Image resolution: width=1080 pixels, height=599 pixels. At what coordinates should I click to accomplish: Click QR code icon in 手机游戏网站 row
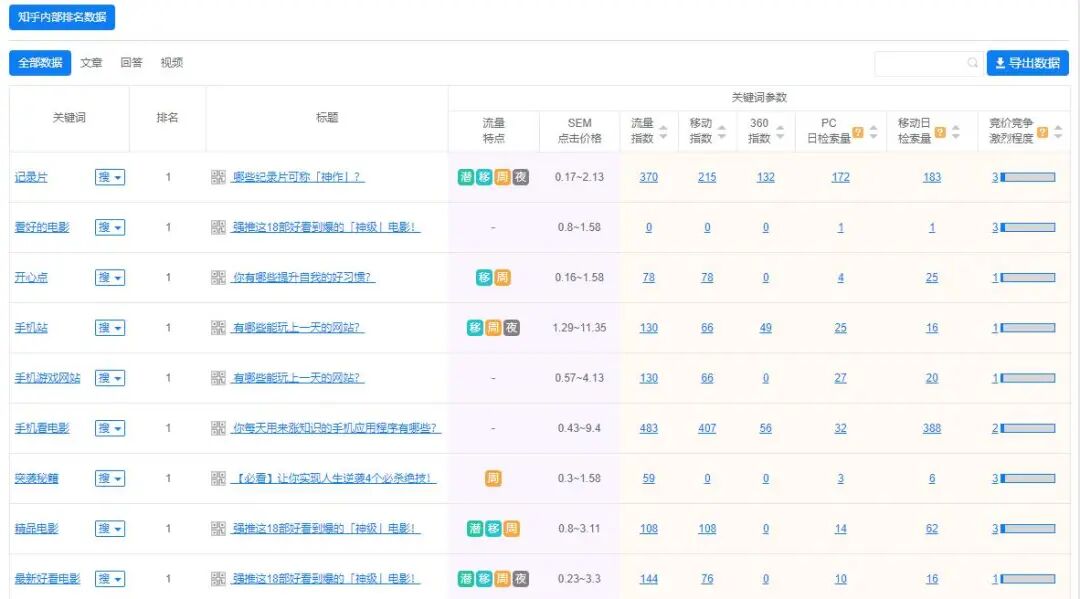tap(218, 378)
